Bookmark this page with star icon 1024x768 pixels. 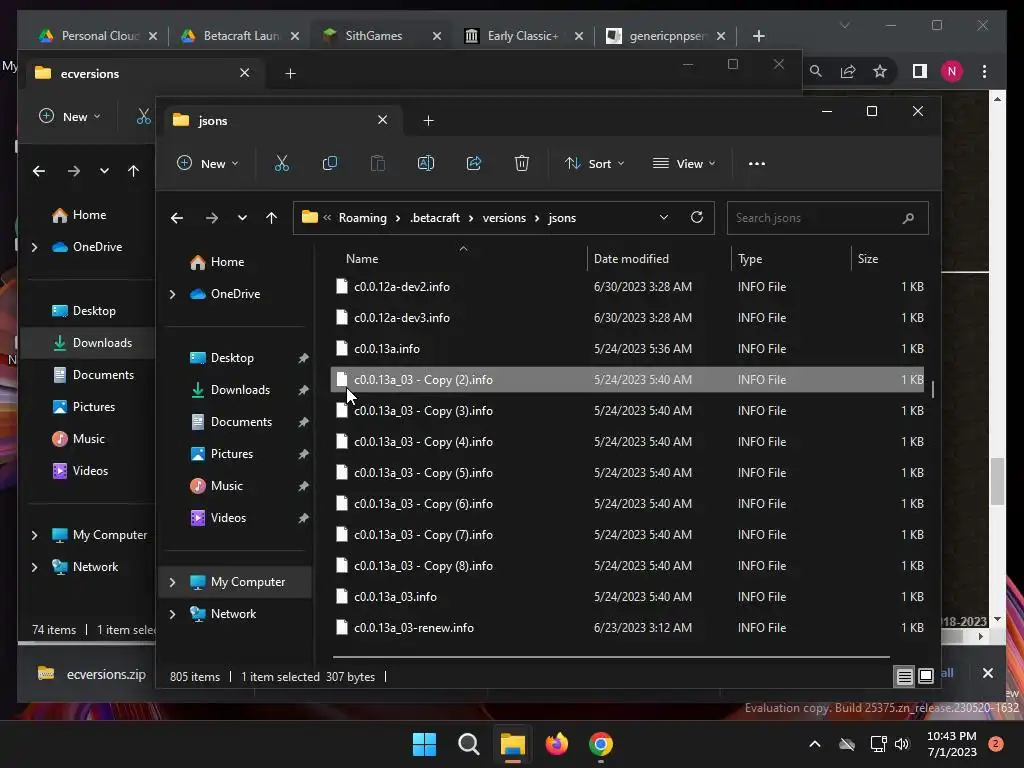(x=880, y=71)
